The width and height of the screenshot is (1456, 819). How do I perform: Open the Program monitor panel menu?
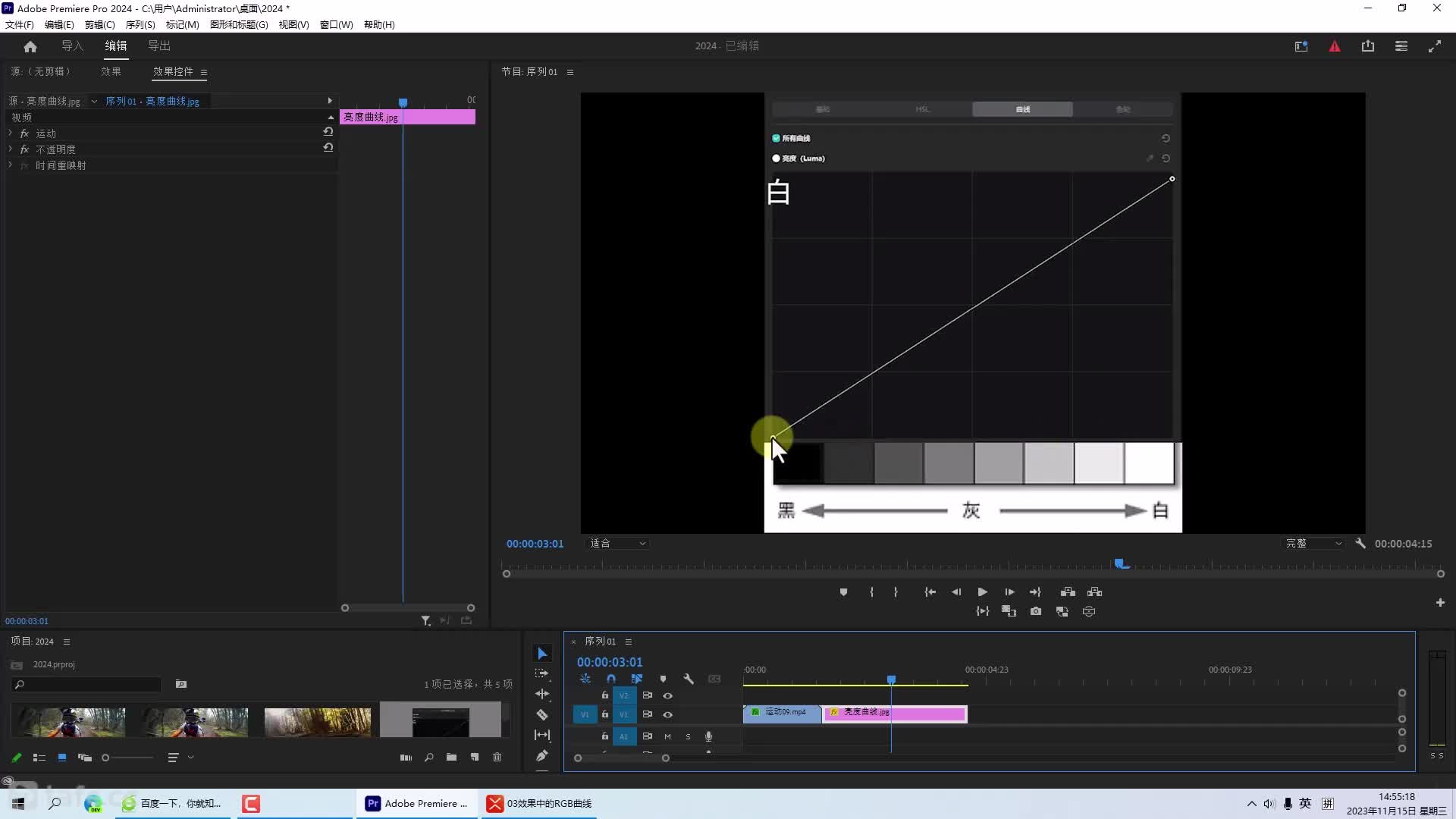point(570,72)
